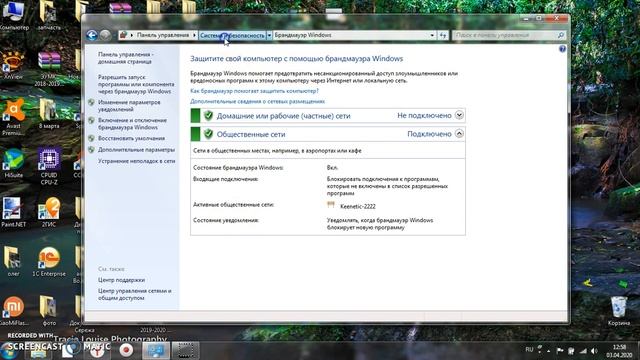The height and width of the screenshot is (360, 640).
Task: Select the Paint.NET desktop icon
Action: coord(14,212)
